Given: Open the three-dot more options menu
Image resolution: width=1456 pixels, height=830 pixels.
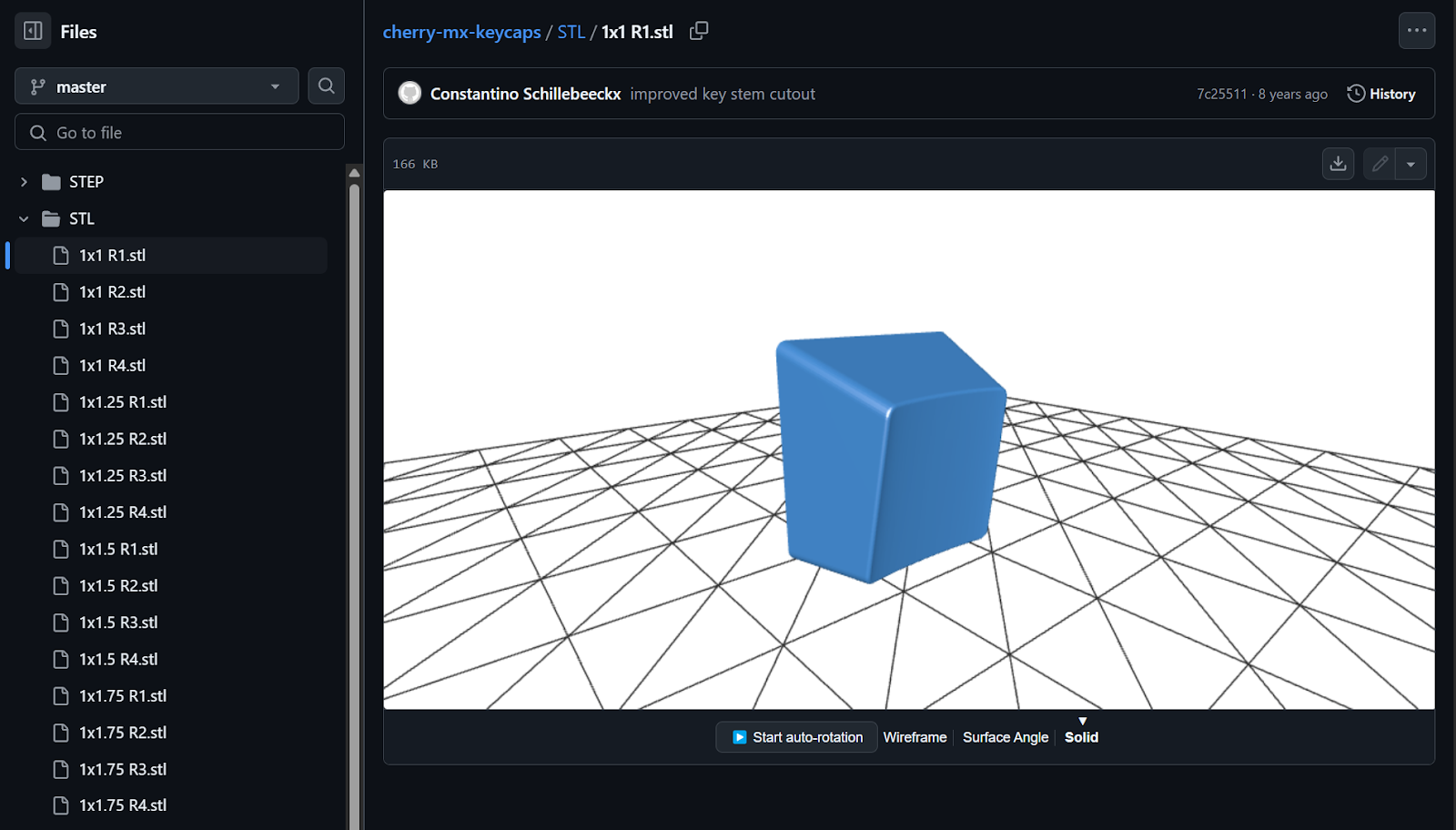Looking at the screenshot, I should click(x=1416, y=30).
